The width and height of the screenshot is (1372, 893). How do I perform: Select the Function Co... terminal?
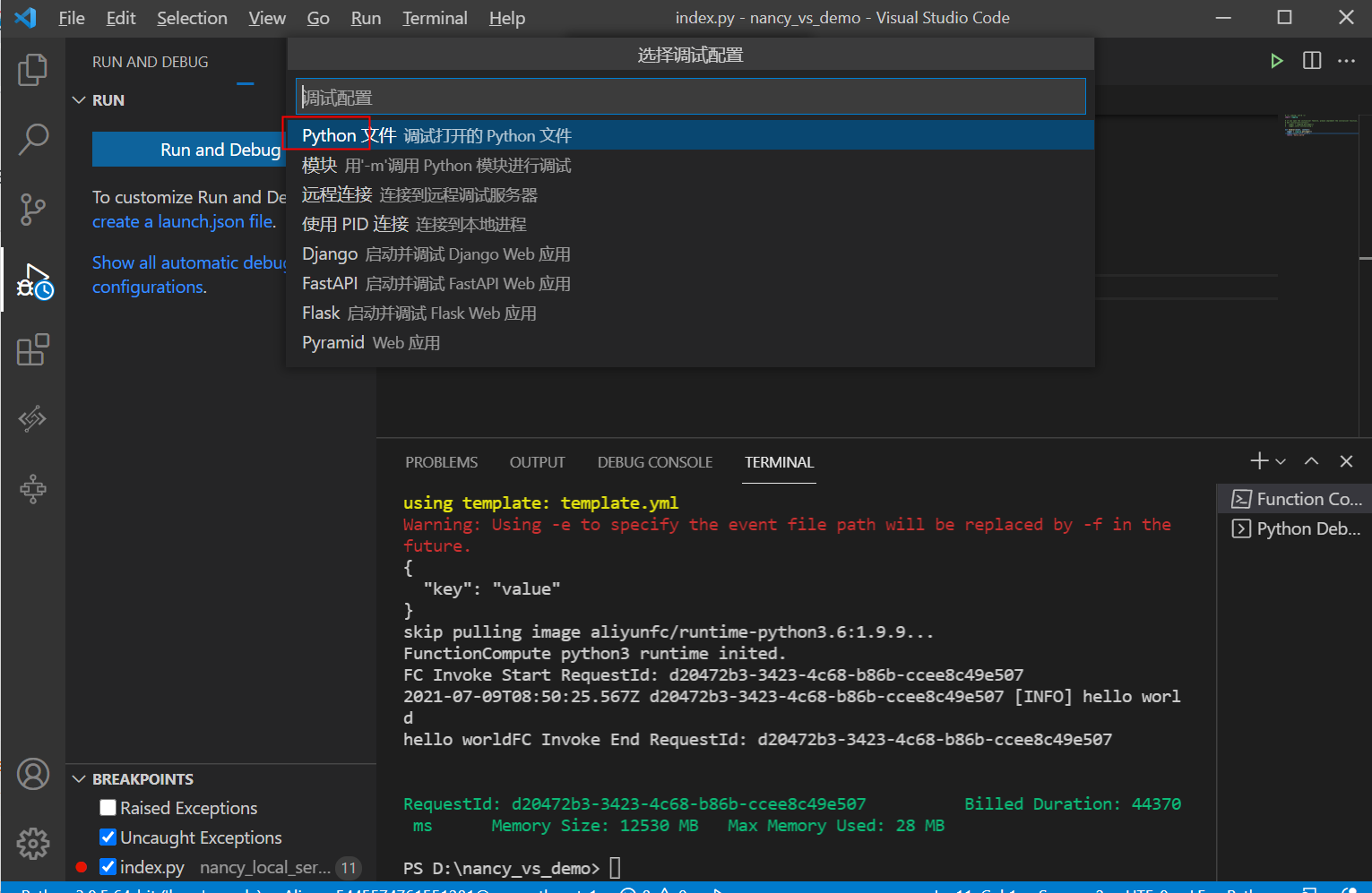point(1295,499)
